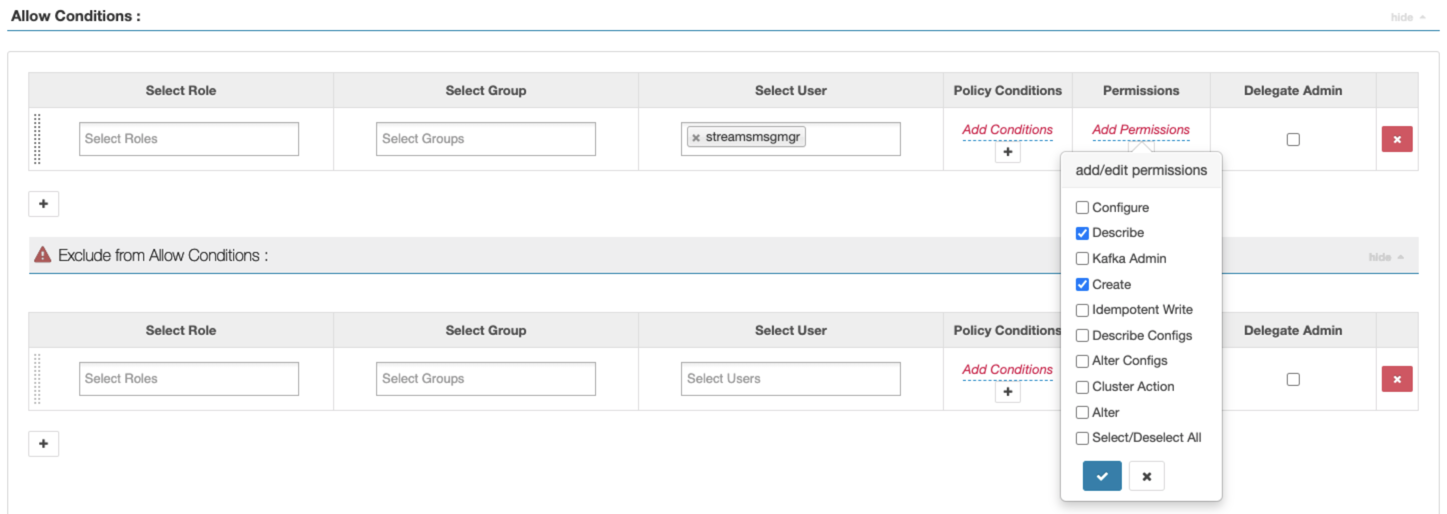Viewport: 1447px width, 514px height.
Task: Enable the Configure permission checkbox
Action: [x=1082, y=208]
